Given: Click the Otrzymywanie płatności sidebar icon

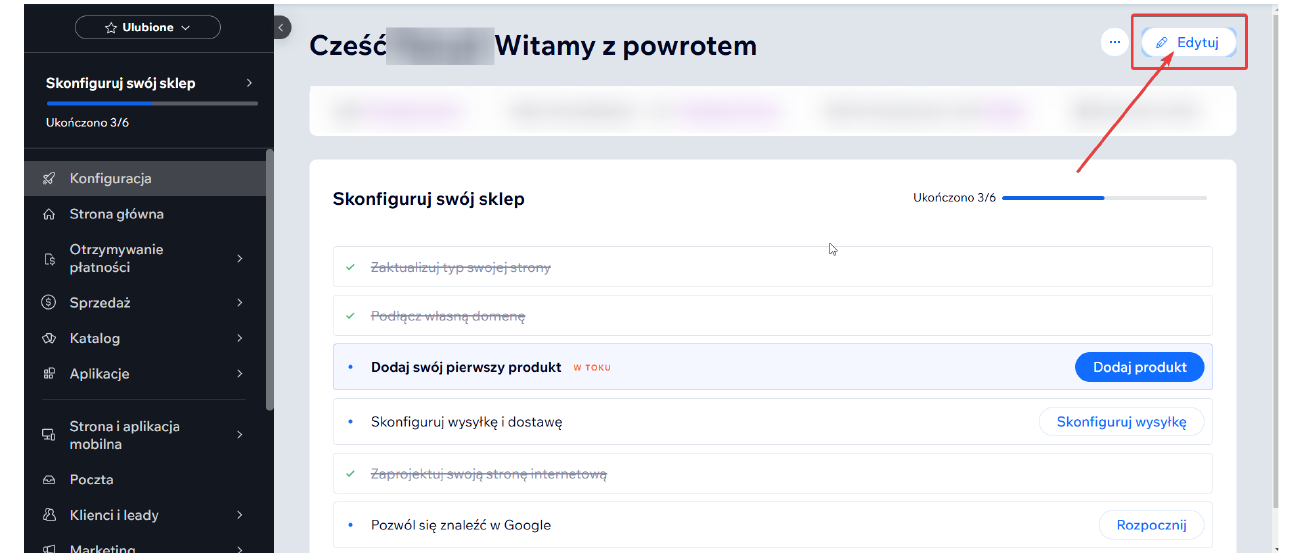Looking at the screenshot, I should [48, 259].
